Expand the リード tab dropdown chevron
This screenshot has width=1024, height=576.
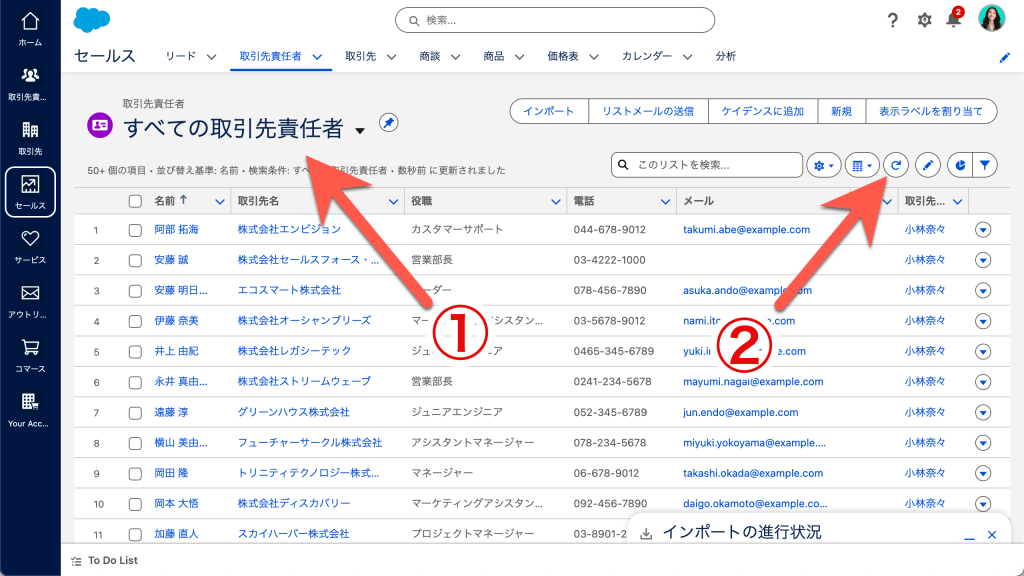tap(212, 57)
